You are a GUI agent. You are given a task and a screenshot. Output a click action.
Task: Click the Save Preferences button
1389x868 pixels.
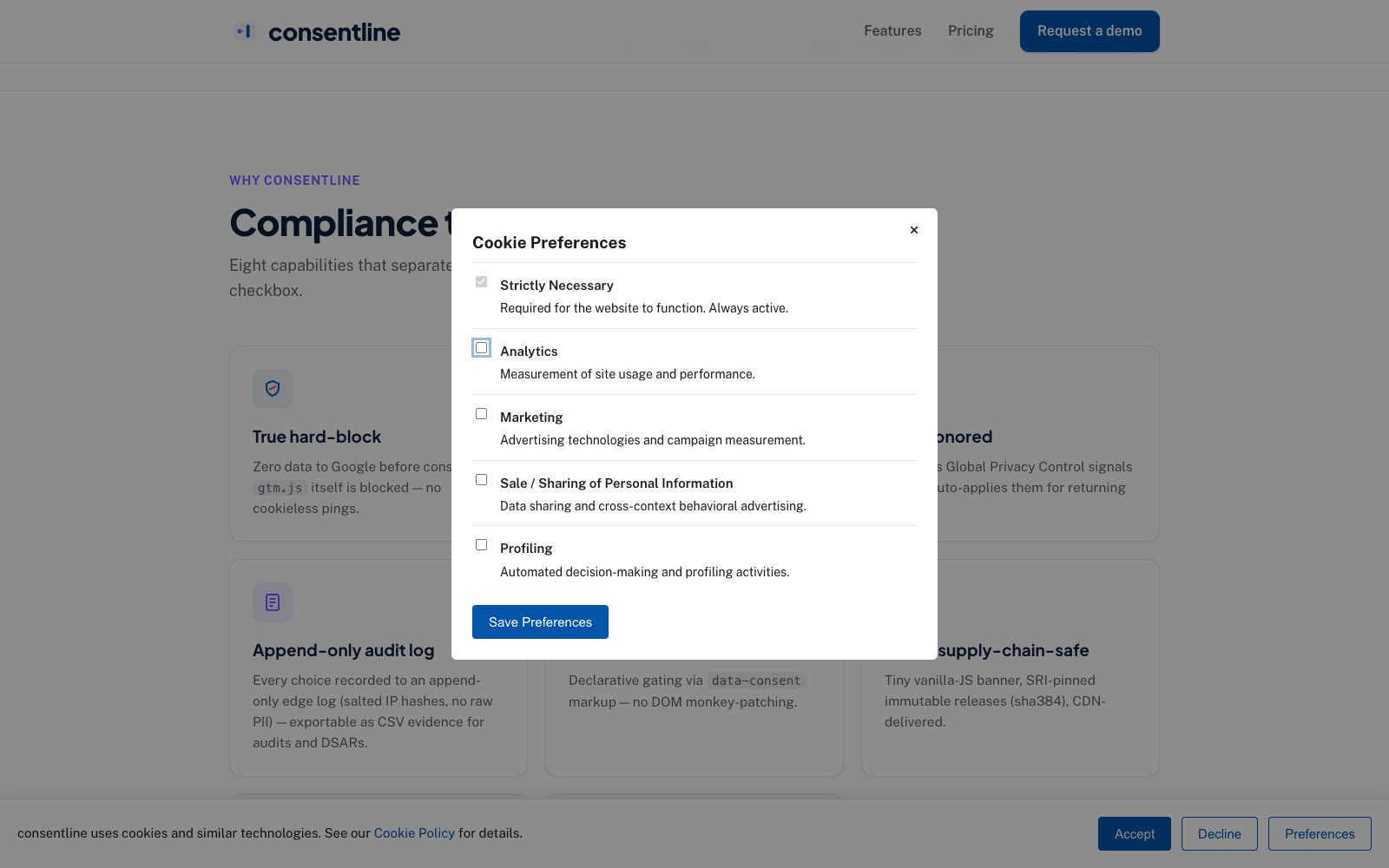[x=540, y=622]
